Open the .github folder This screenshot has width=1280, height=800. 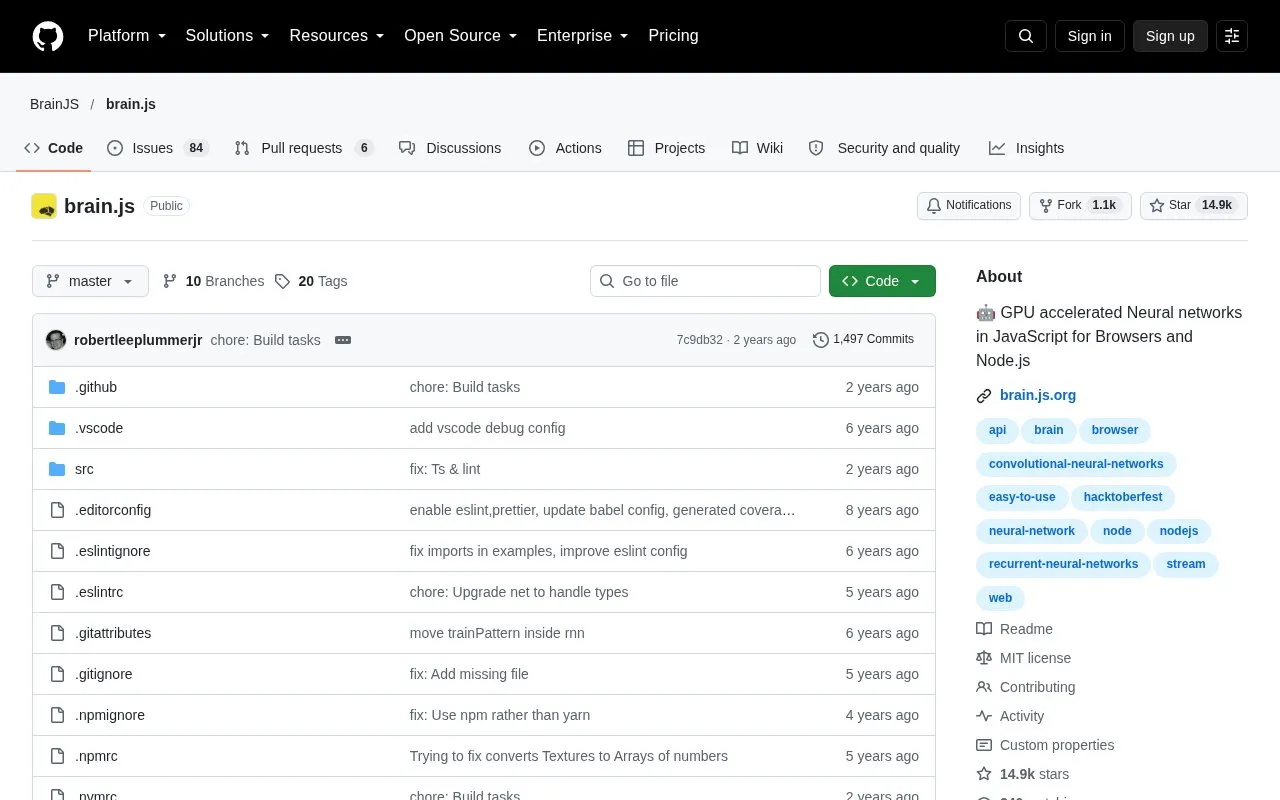[96, 387]
